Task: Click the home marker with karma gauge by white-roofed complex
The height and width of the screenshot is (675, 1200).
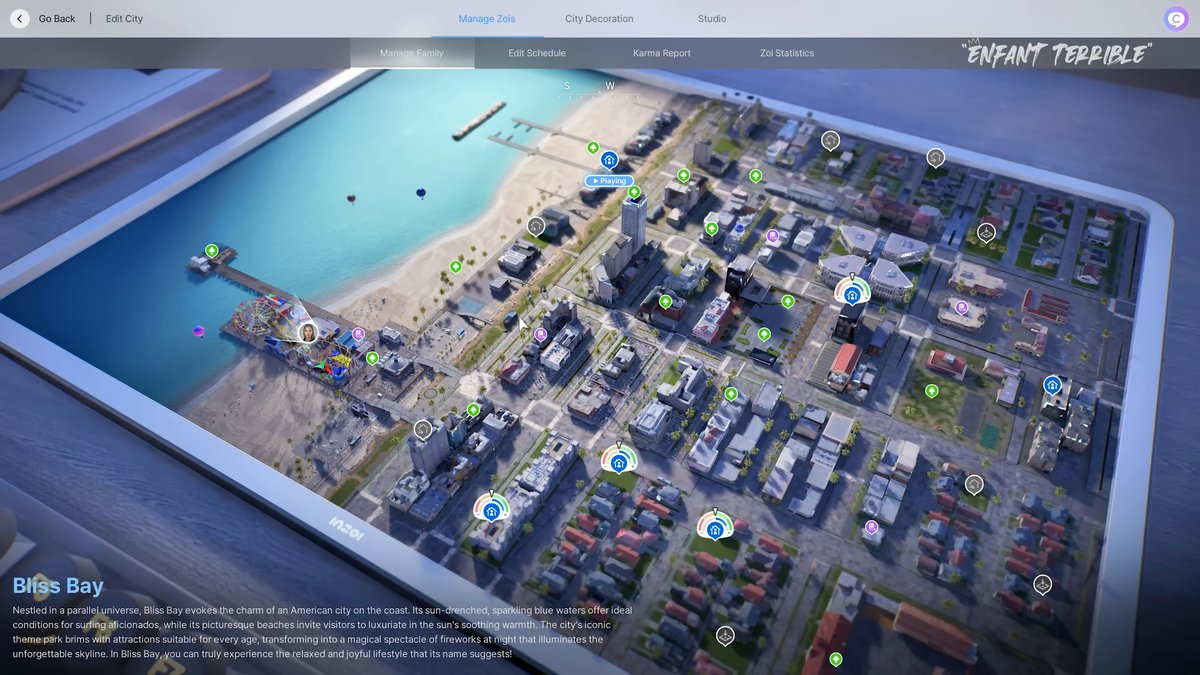Action: [x=852, y=294]
